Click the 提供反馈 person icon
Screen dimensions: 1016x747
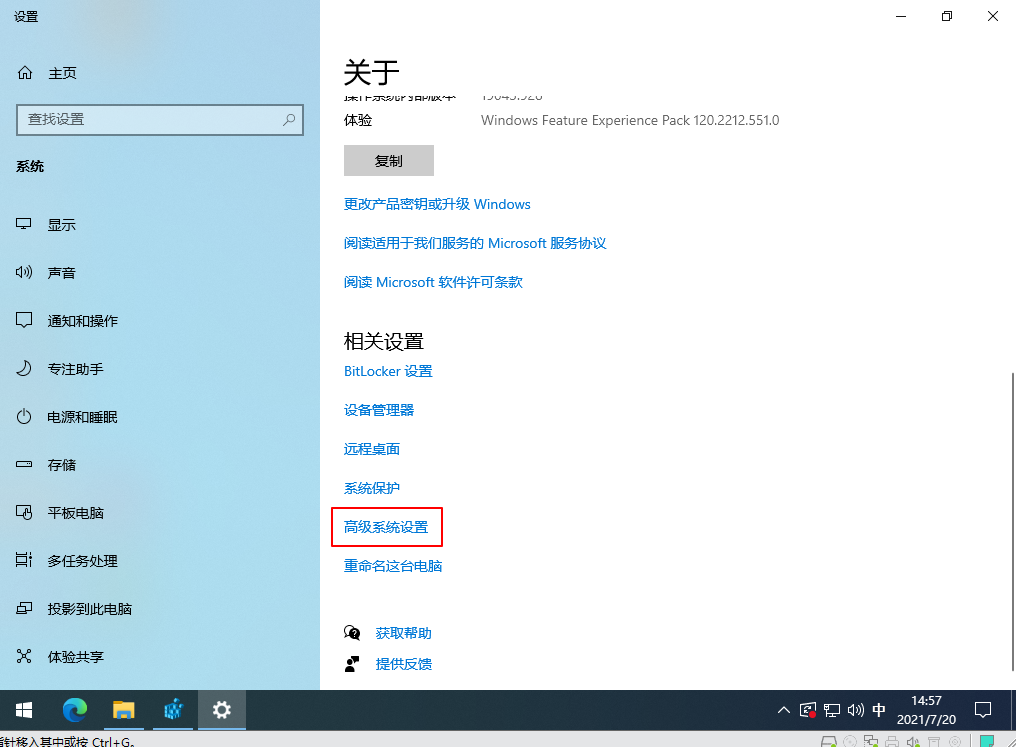click(352, 663)
